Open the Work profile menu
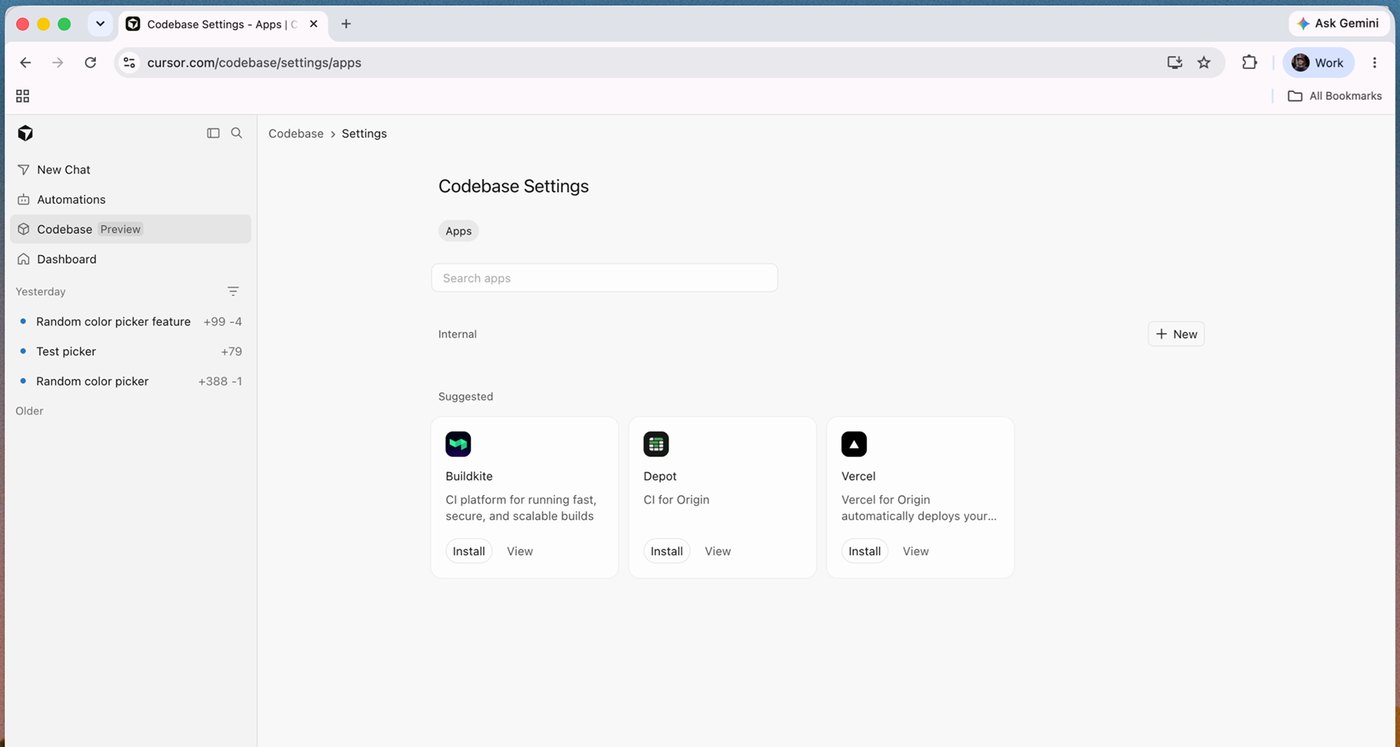 (1318, 62)
